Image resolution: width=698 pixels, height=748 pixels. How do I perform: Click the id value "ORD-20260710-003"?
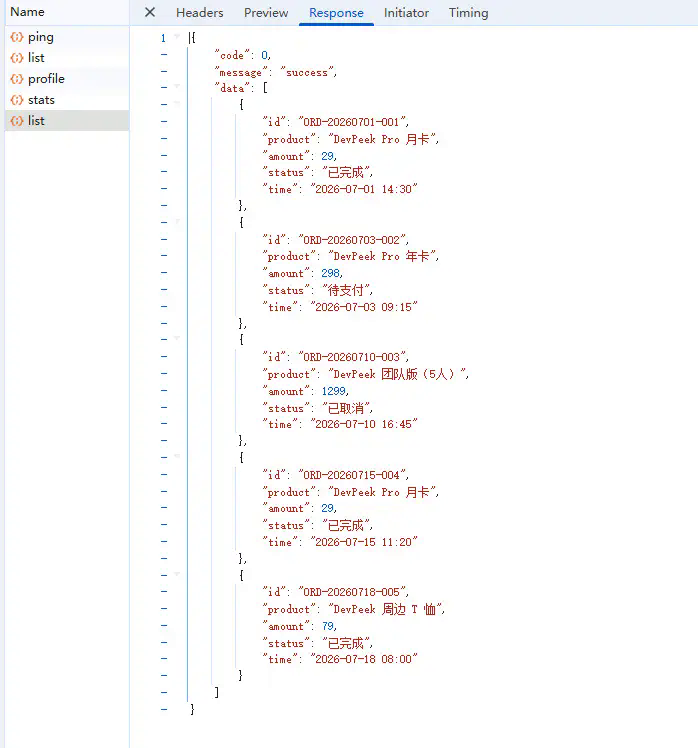point(353,357)
